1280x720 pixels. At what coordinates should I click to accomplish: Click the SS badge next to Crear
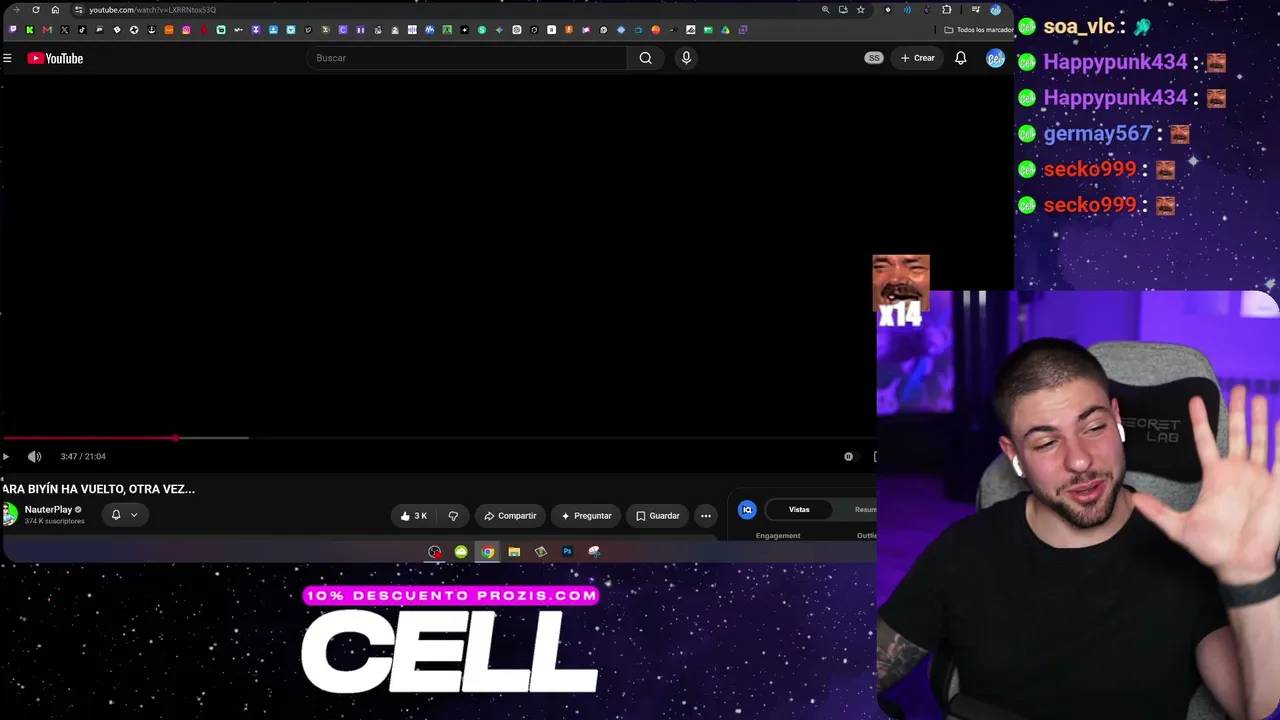[874, 58]
